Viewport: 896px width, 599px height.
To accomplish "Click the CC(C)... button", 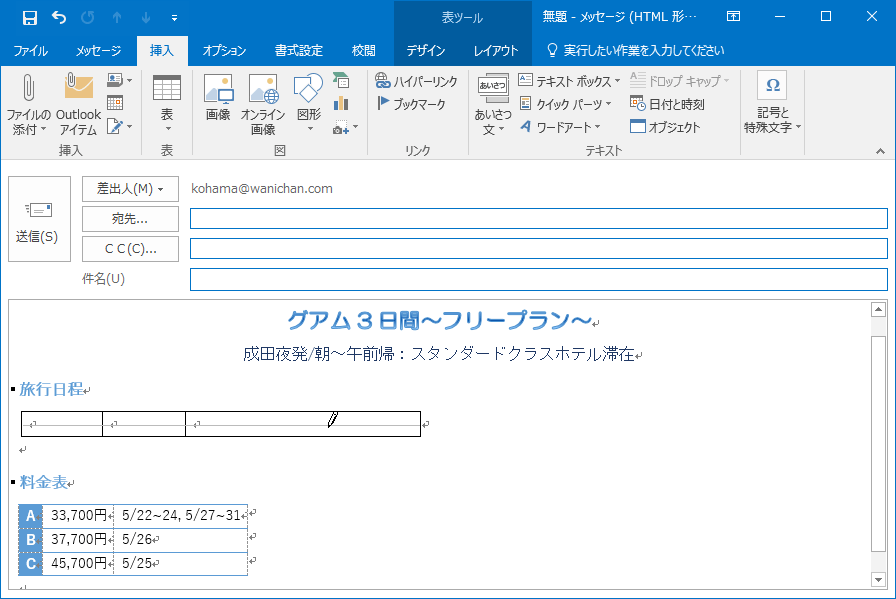I will click(x=130, y=249).
